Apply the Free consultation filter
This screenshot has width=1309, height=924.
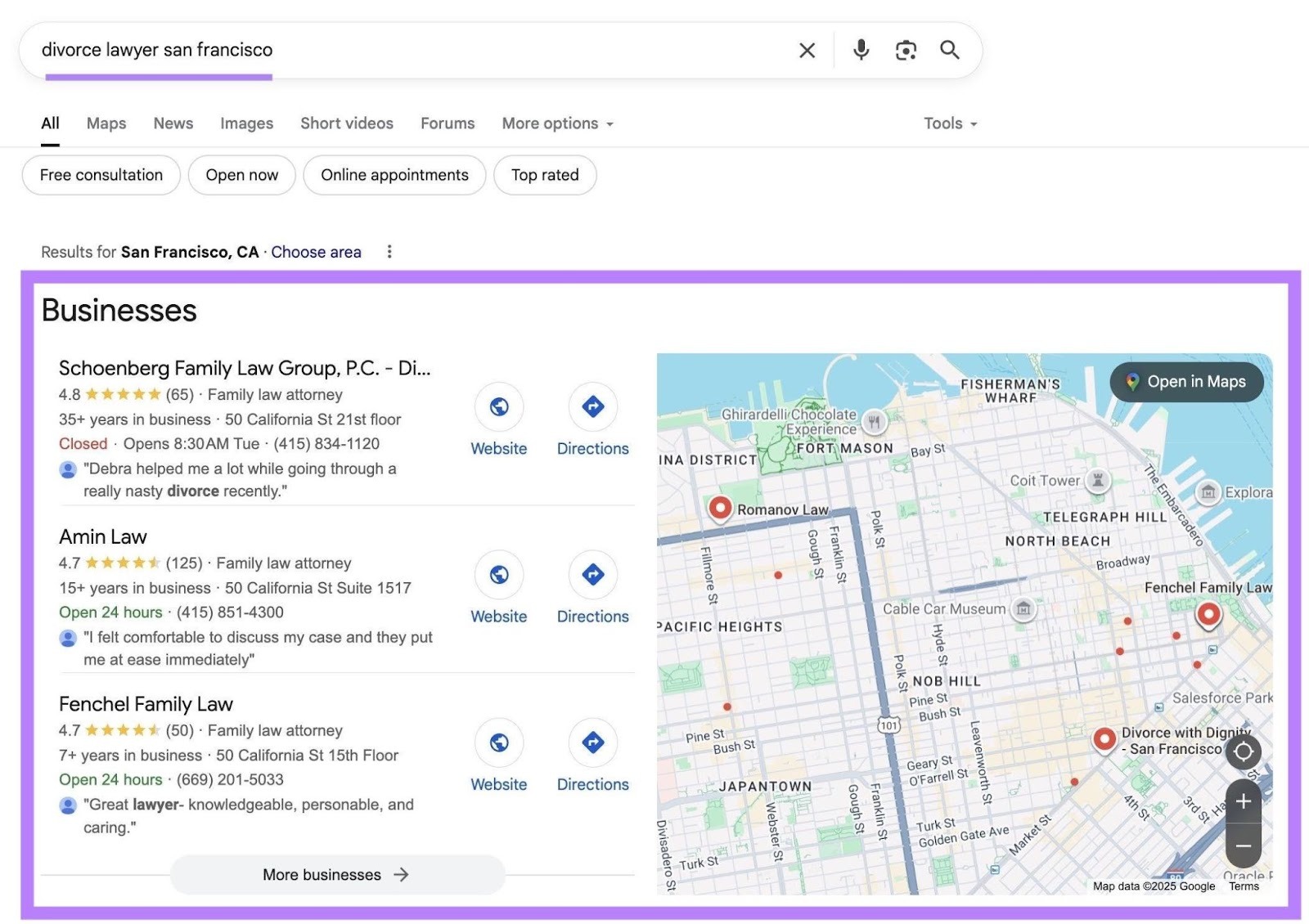101,174
